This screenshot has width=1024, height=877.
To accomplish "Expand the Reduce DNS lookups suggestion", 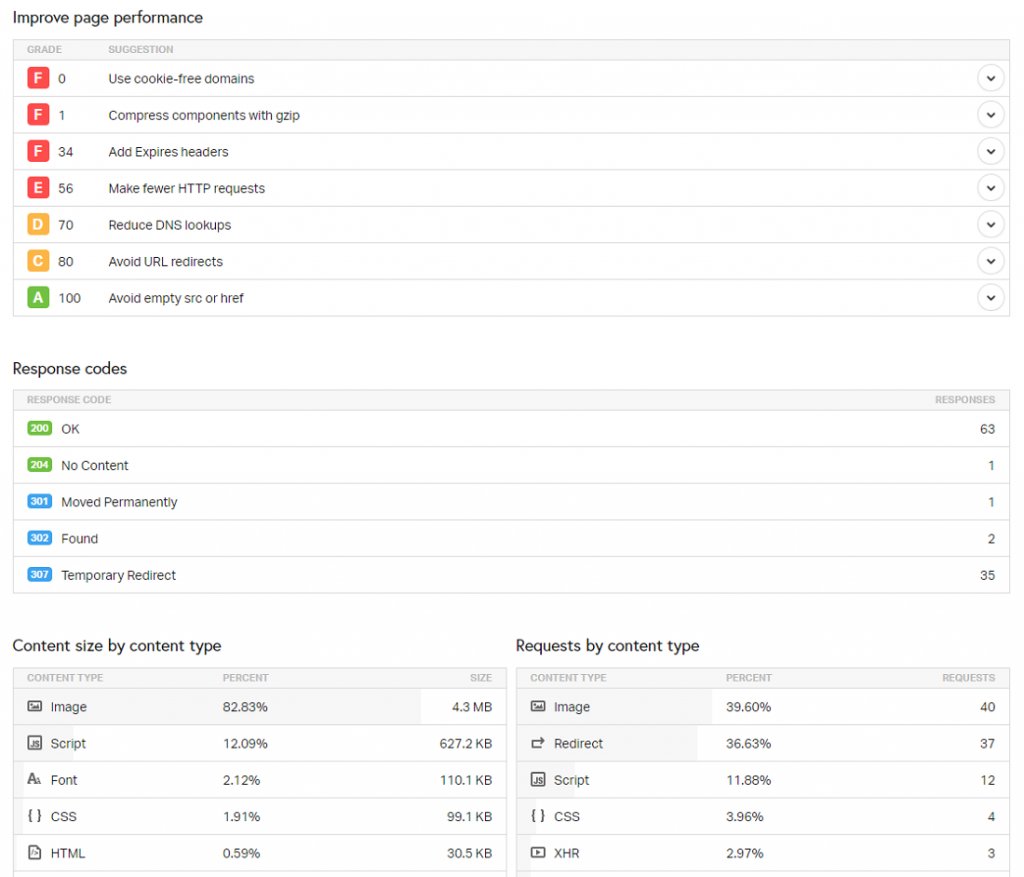I will click(991, 224).
